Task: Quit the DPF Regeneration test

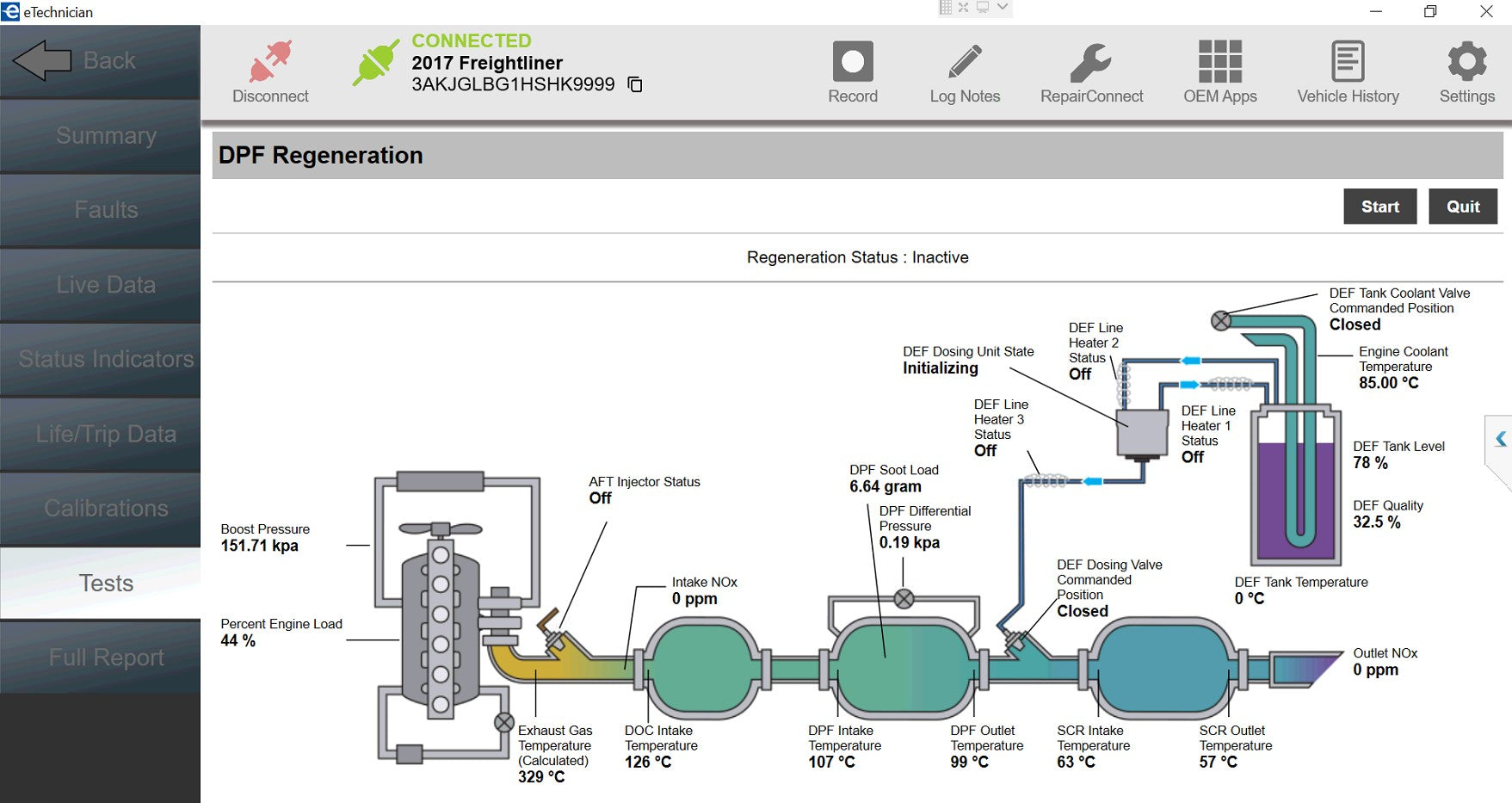Action: point(1462,207)
